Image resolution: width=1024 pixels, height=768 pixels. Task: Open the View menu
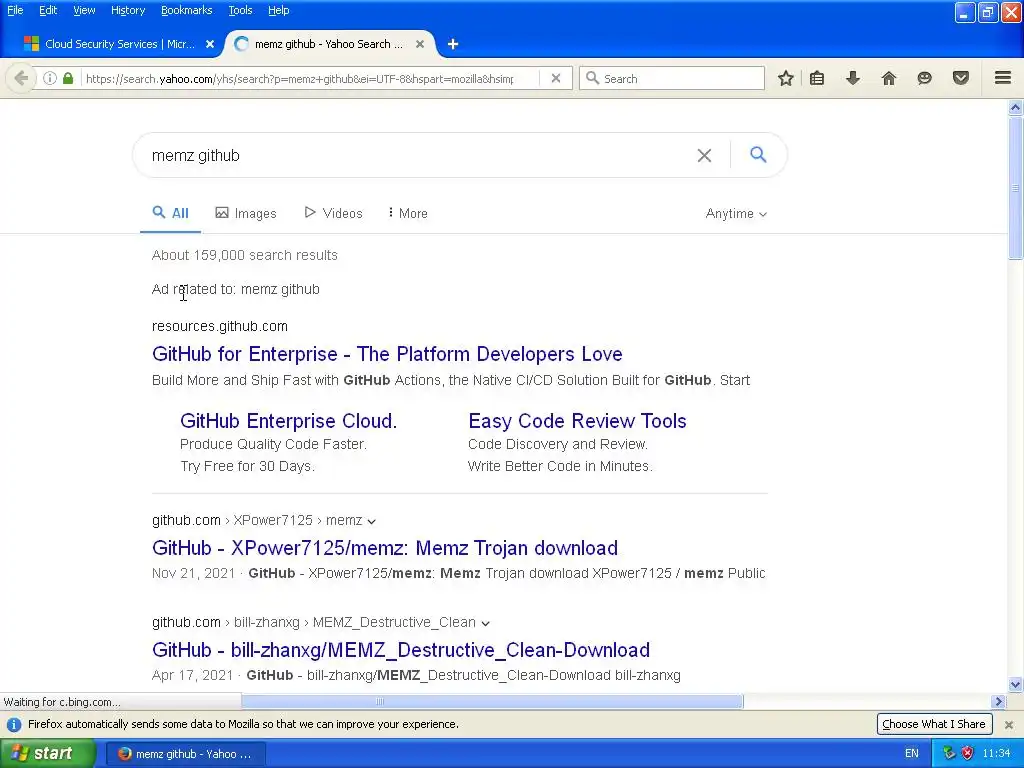(84, 10)
